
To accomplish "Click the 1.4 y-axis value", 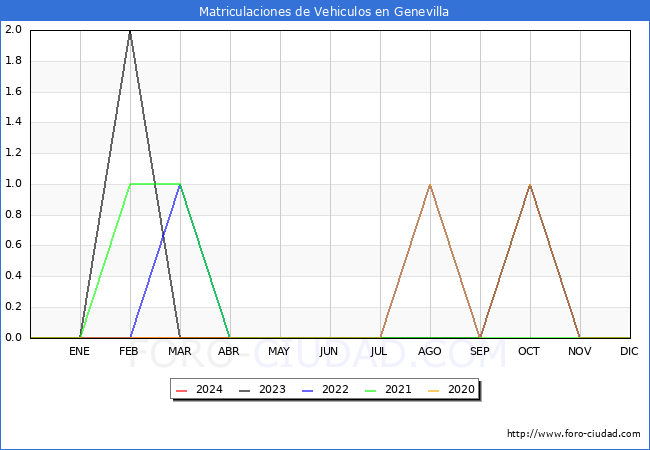I will click(13, 122).
